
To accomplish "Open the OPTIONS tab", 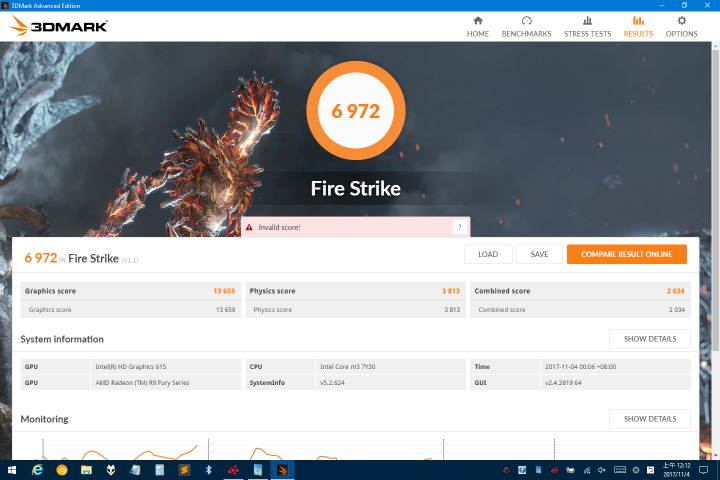I will (681, 27).
